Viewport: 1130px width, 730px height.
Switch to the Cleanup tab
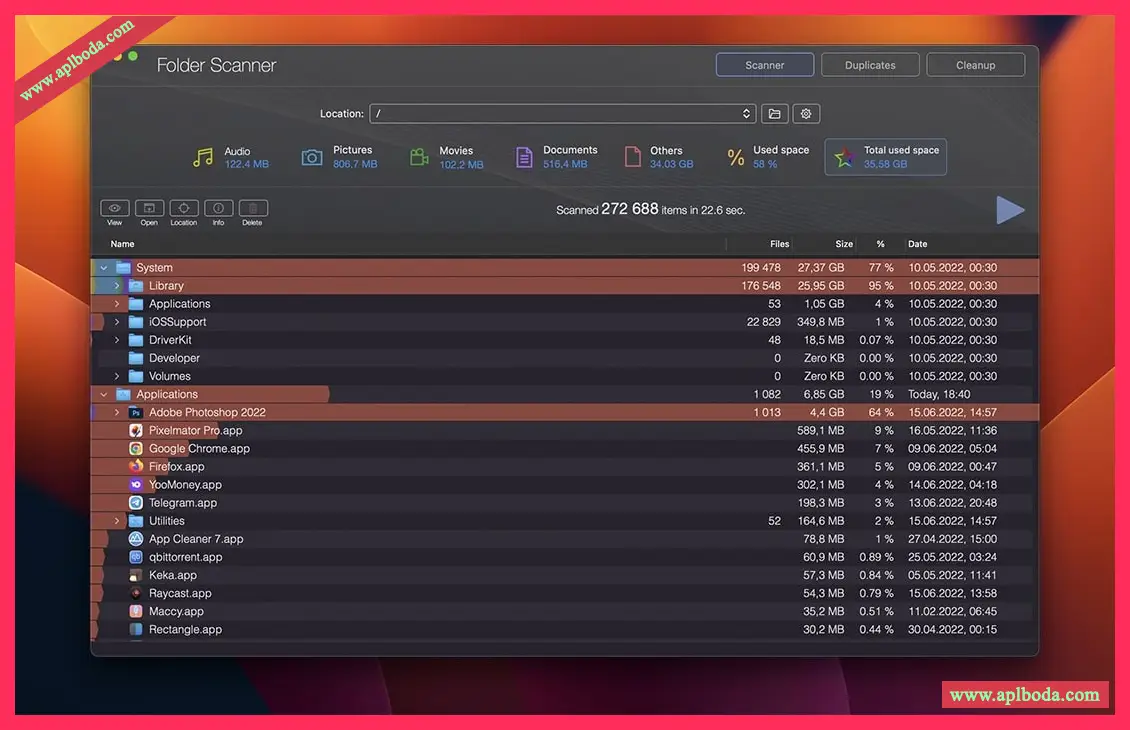tap(975, 65)
